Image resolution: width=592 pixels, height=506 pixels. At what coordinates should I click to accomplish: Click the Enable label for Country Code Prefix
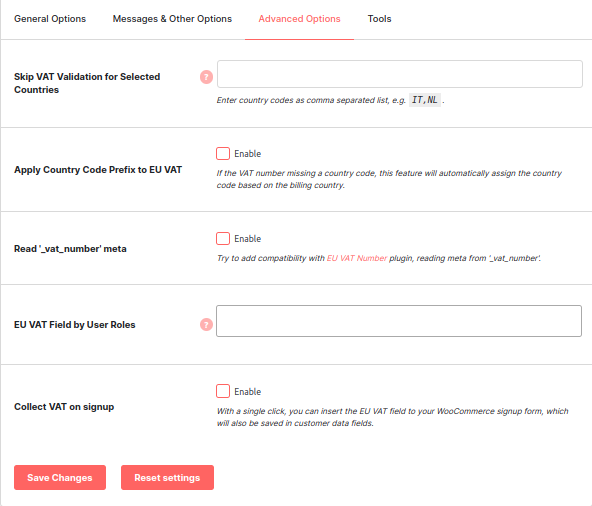[x=248, y=154]
